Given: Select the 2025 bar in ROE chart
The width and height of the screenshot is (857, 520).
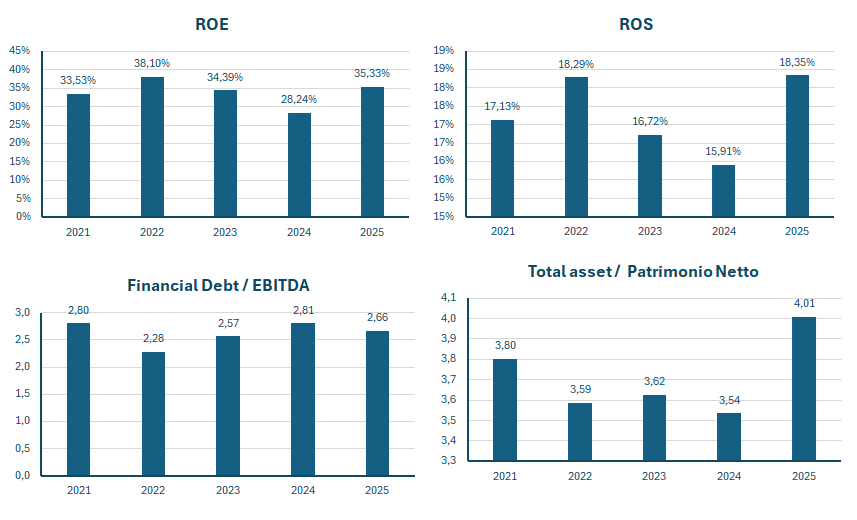Looking at the screenshot, I should point(371,151).
